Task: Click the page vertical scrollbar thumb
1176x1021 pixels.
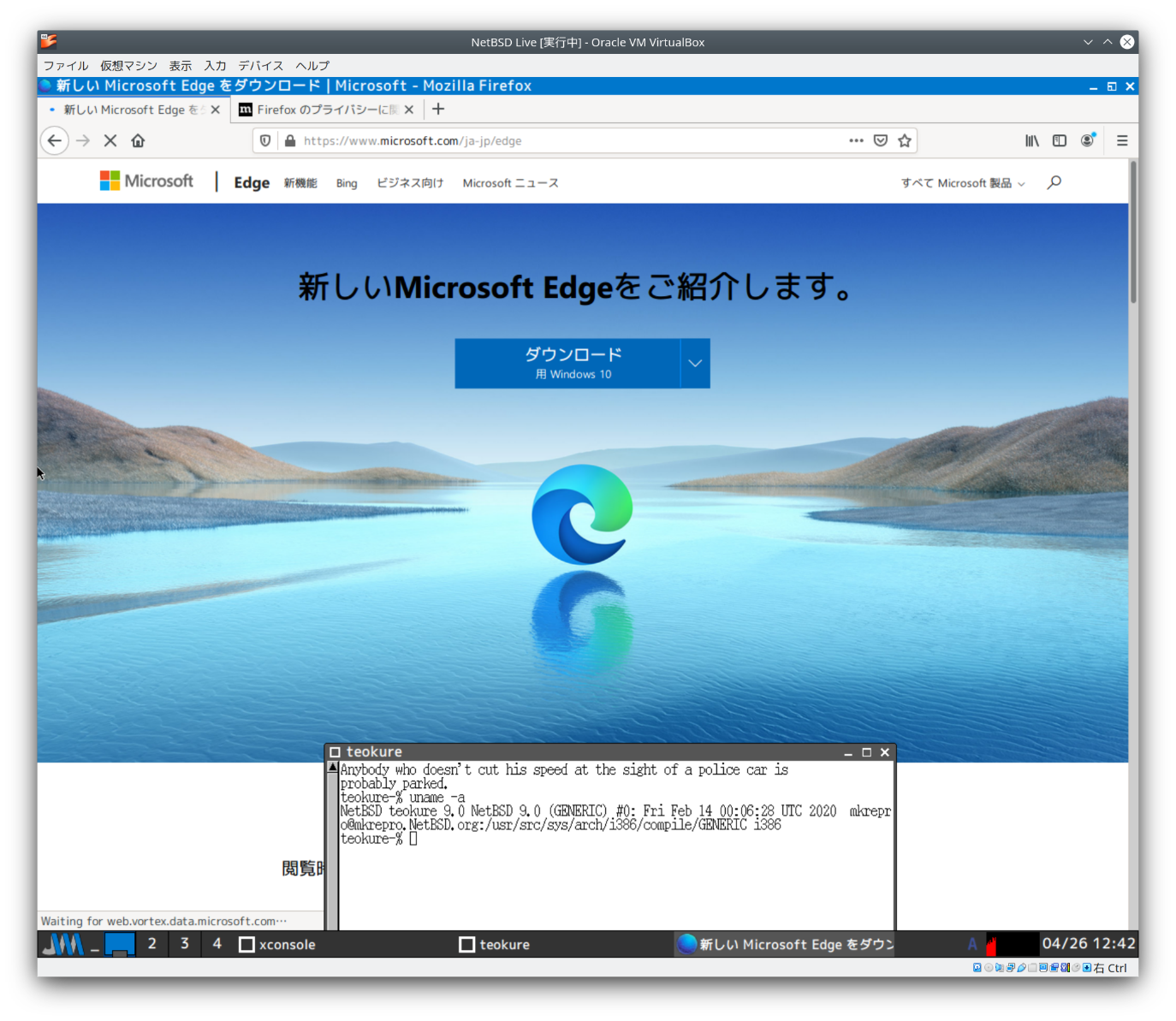Action: point(1133,233)
